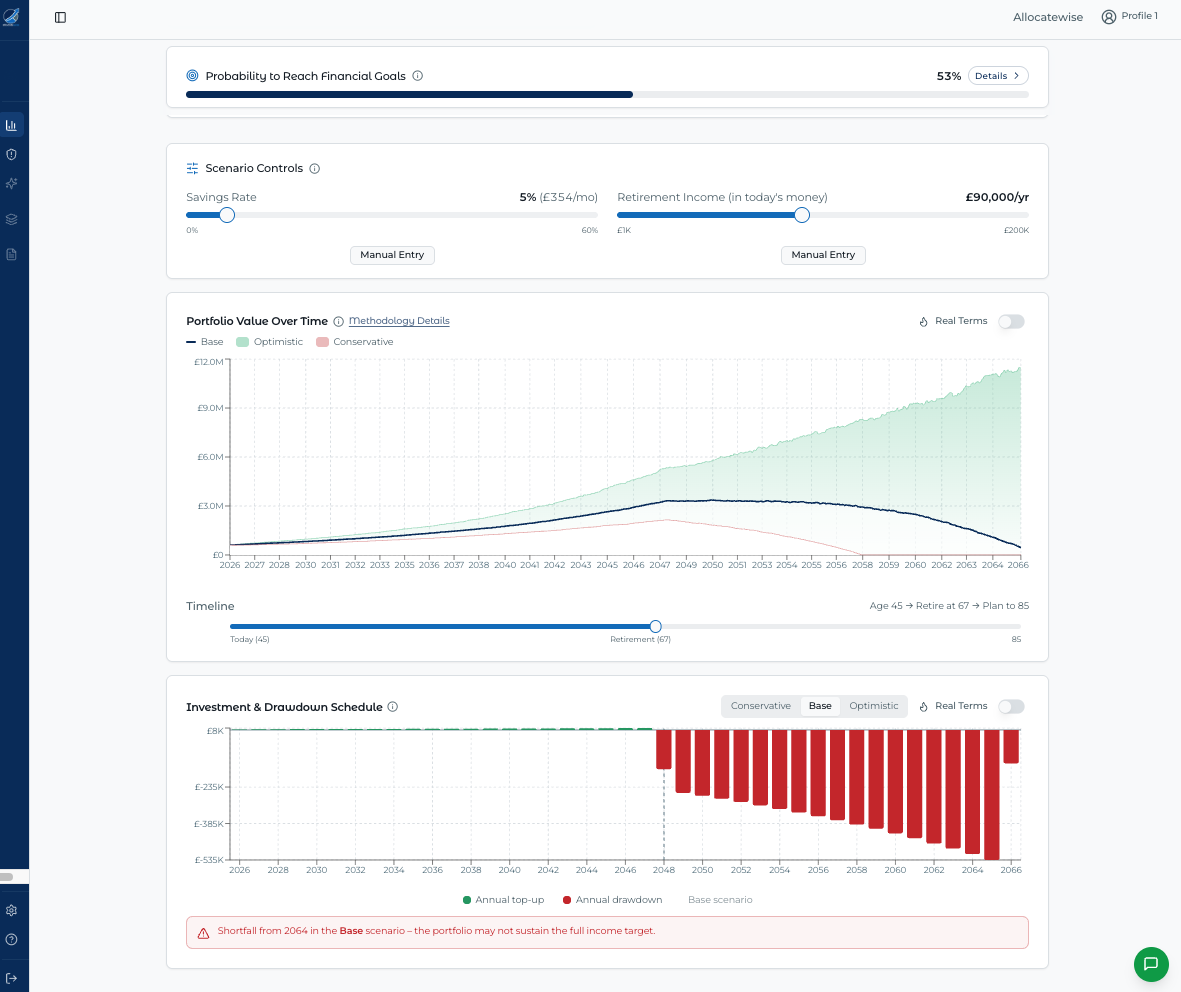Open the settings gear icon
This screenshot has width=1181, height=992.
click(11, 910)
